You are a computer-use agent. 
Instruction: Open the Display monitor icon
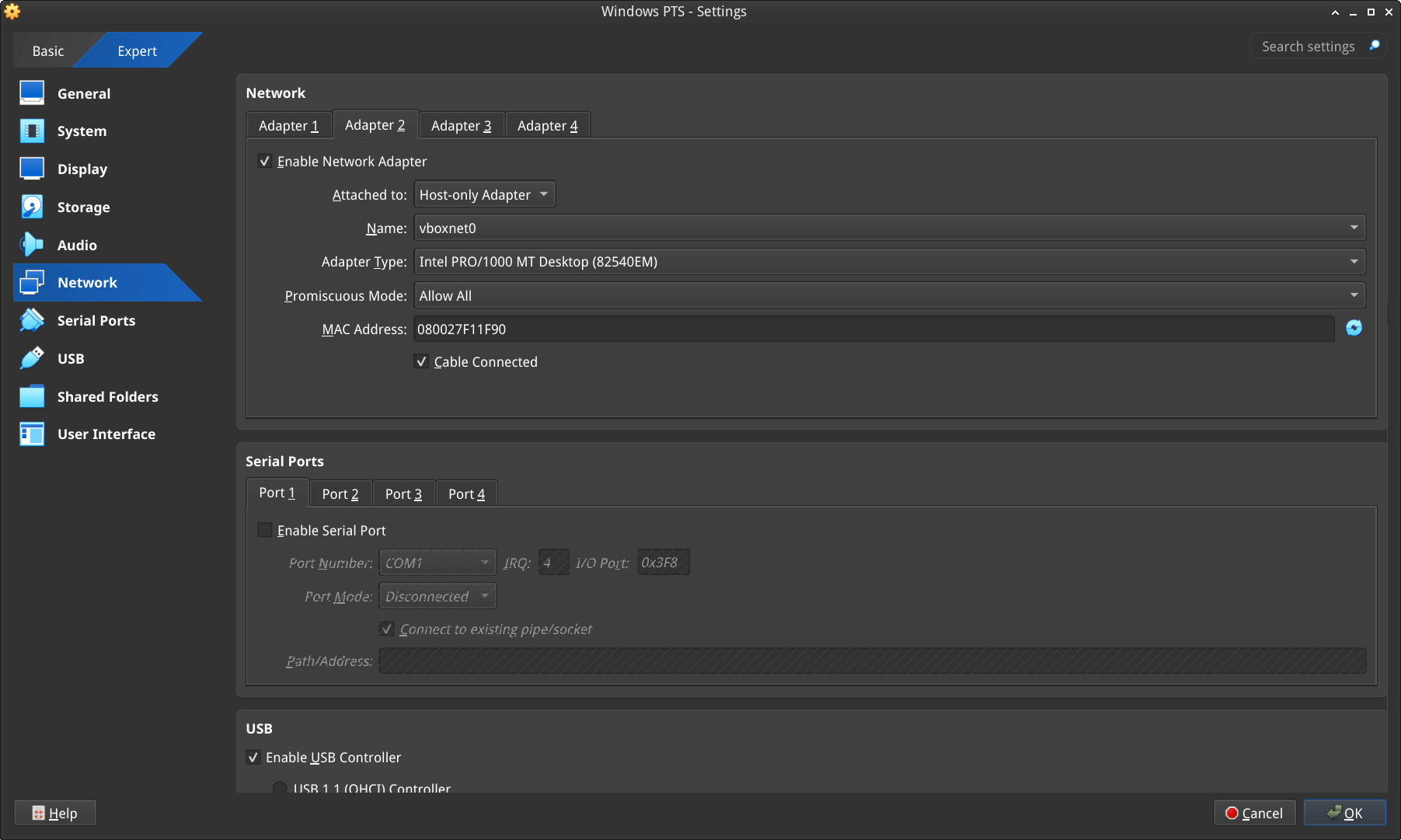32,169
